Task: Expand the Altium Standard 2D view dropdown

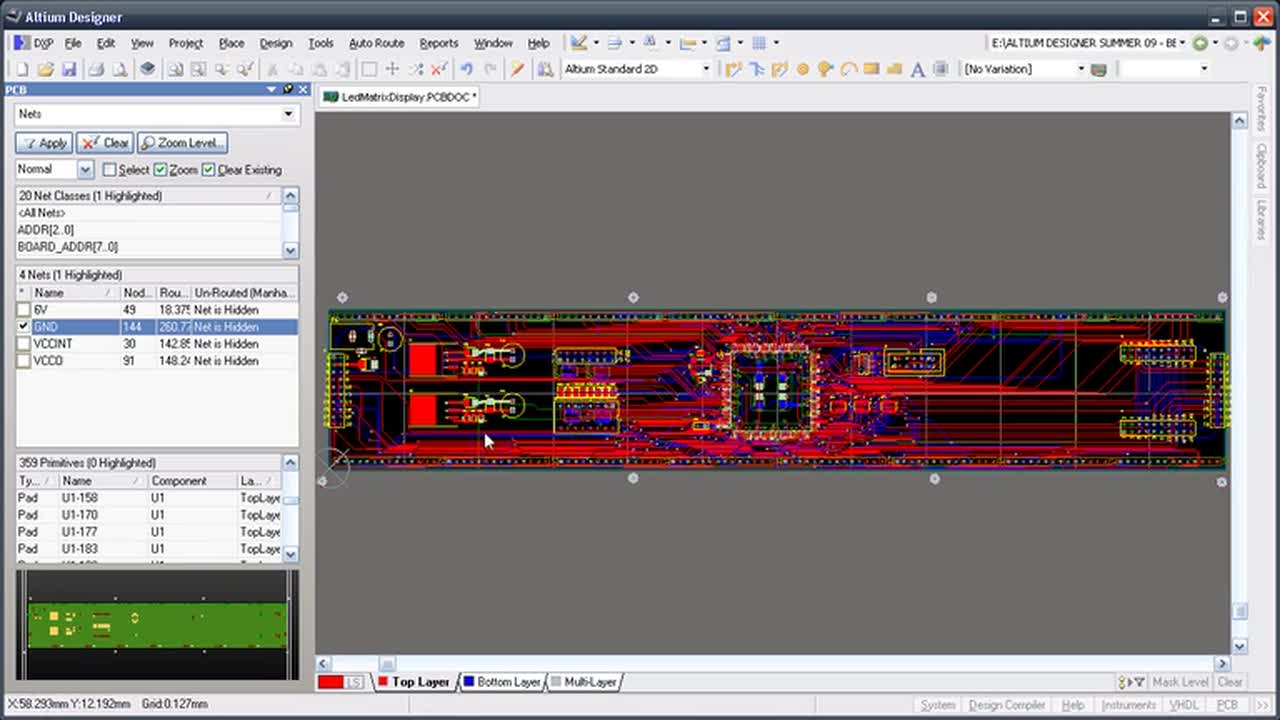Action: point(705,69)
